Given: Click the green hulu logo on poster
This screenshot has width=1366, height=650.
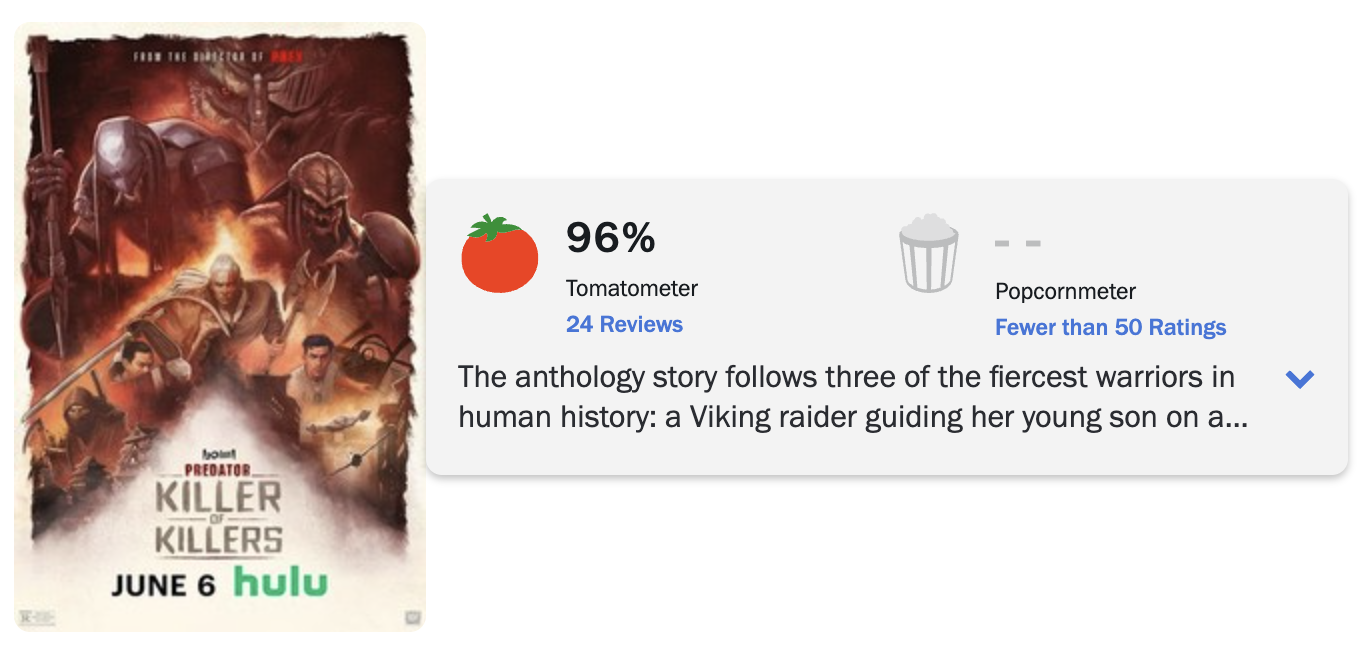Looking at the screenshot, I should (x=280, y=582).
